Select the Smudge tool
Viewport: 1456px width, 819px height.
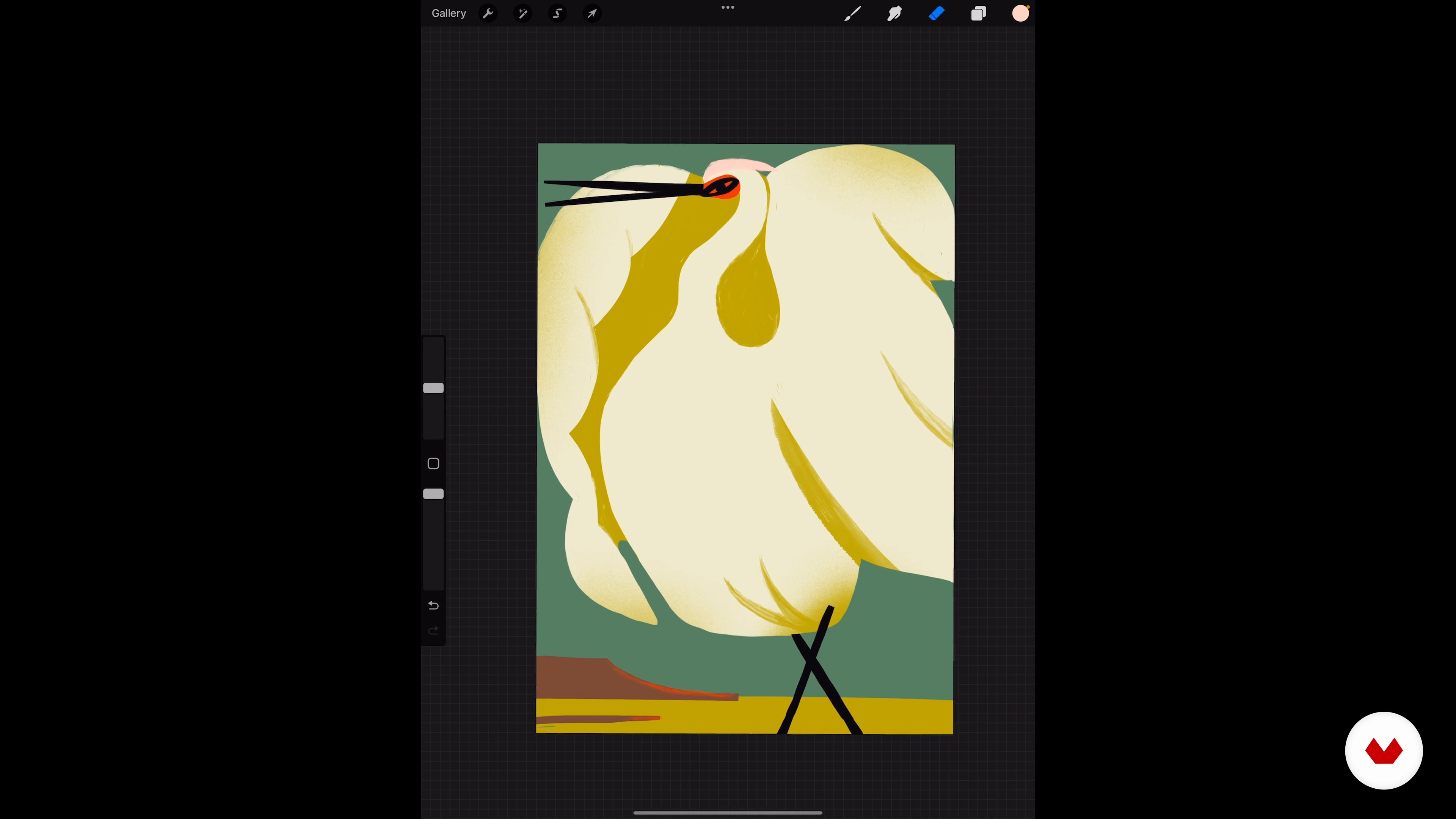click(894, 14)
